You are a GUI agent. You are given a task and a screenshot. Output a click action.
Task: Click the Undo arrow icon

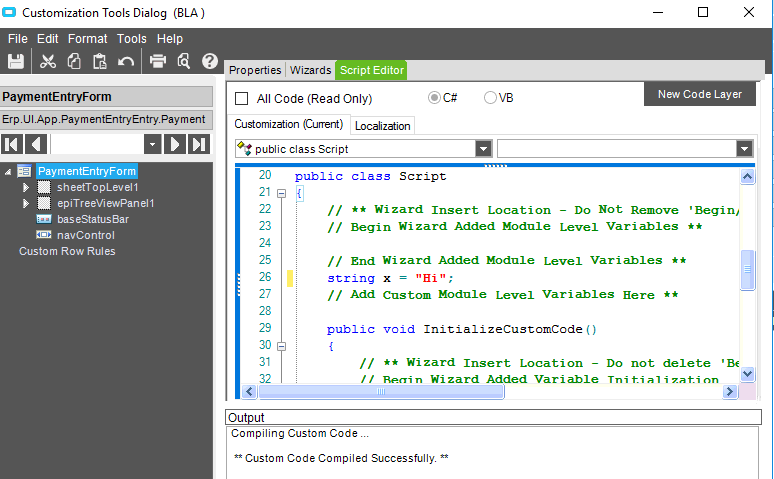pos(126,61)
